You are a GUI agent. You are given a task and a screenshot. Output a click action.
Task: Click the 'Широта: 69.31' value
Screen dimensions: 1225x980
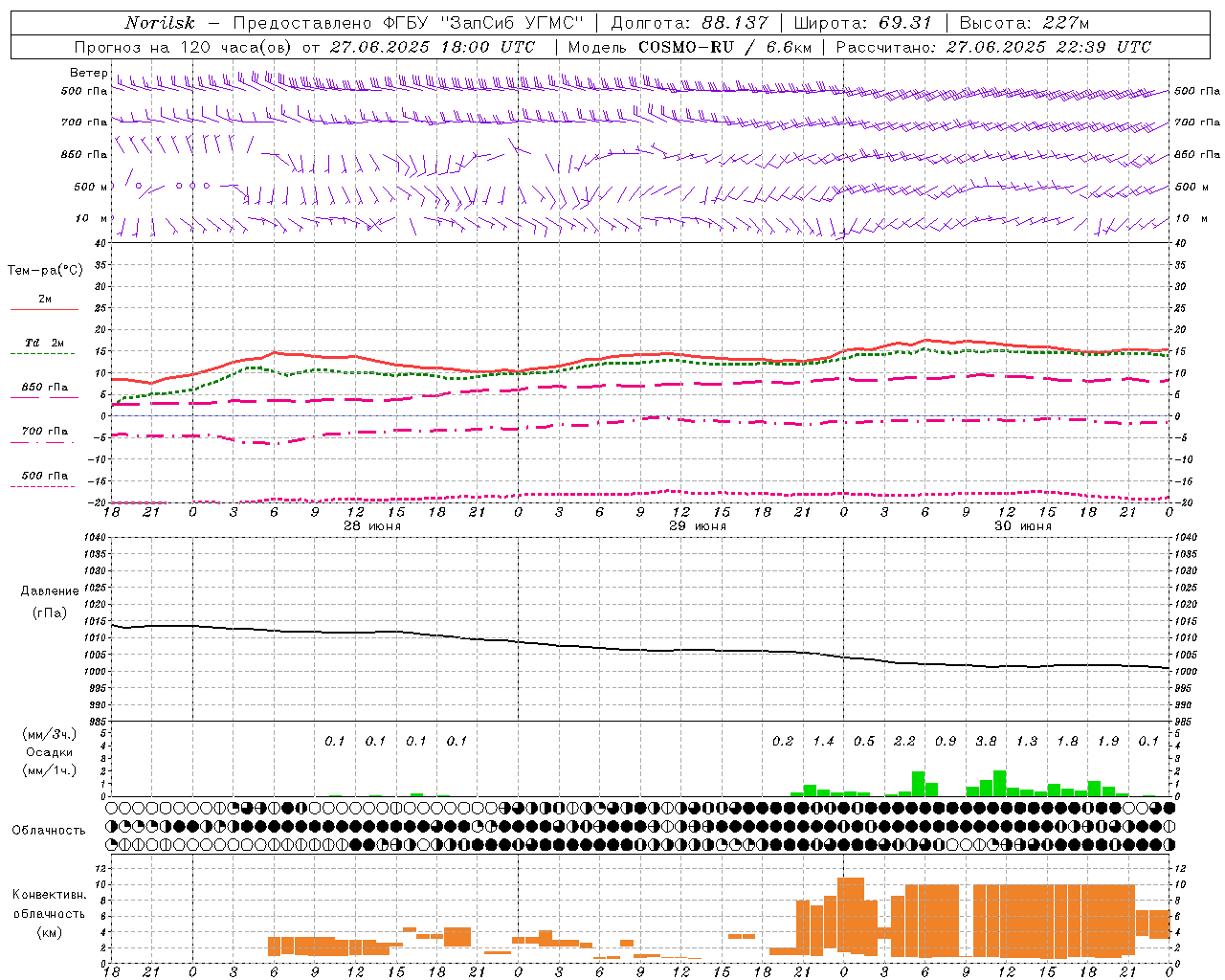coord(863,23)
